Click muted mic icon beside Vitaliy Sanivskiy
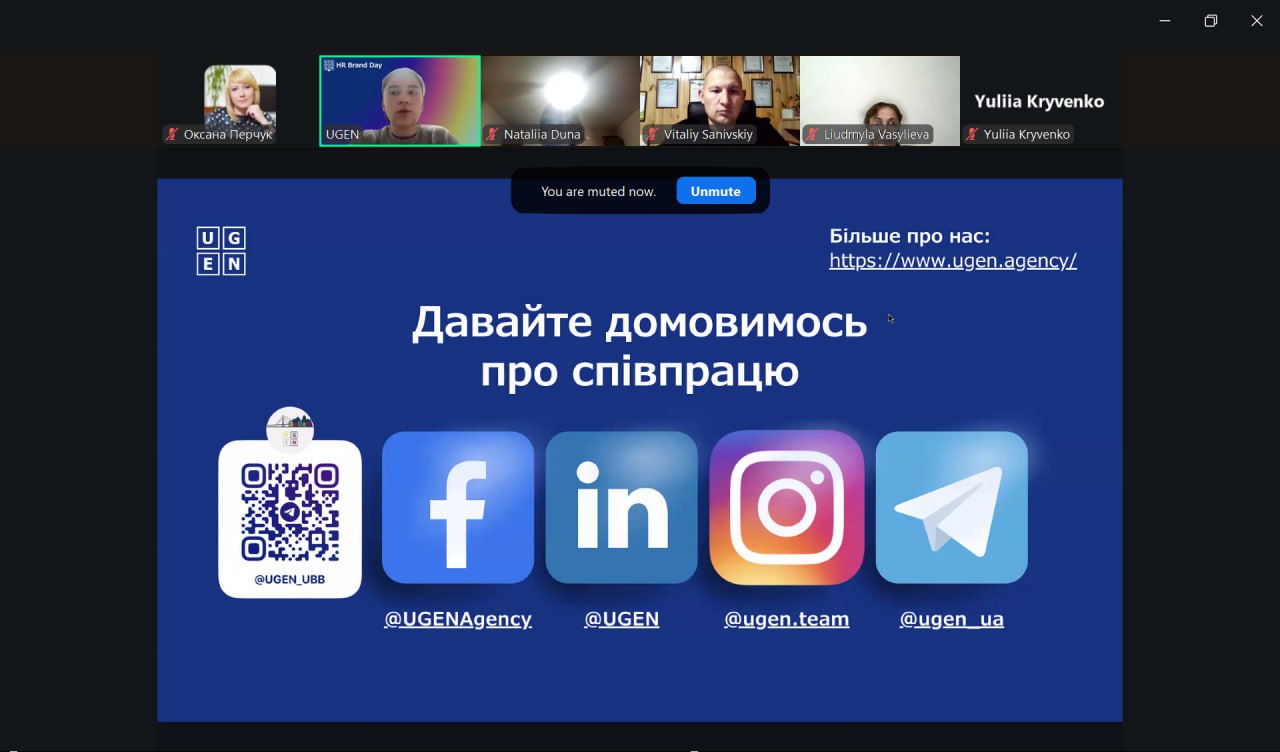Screen dimensions: 1280x752 click(x=652, y=134)
